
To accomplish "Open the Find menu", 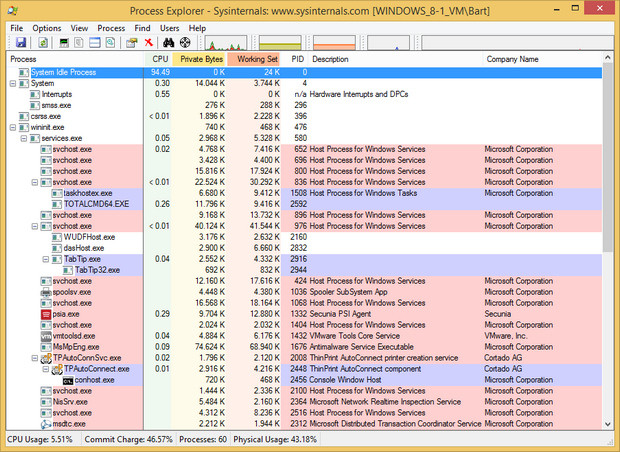I will point(142,28).
